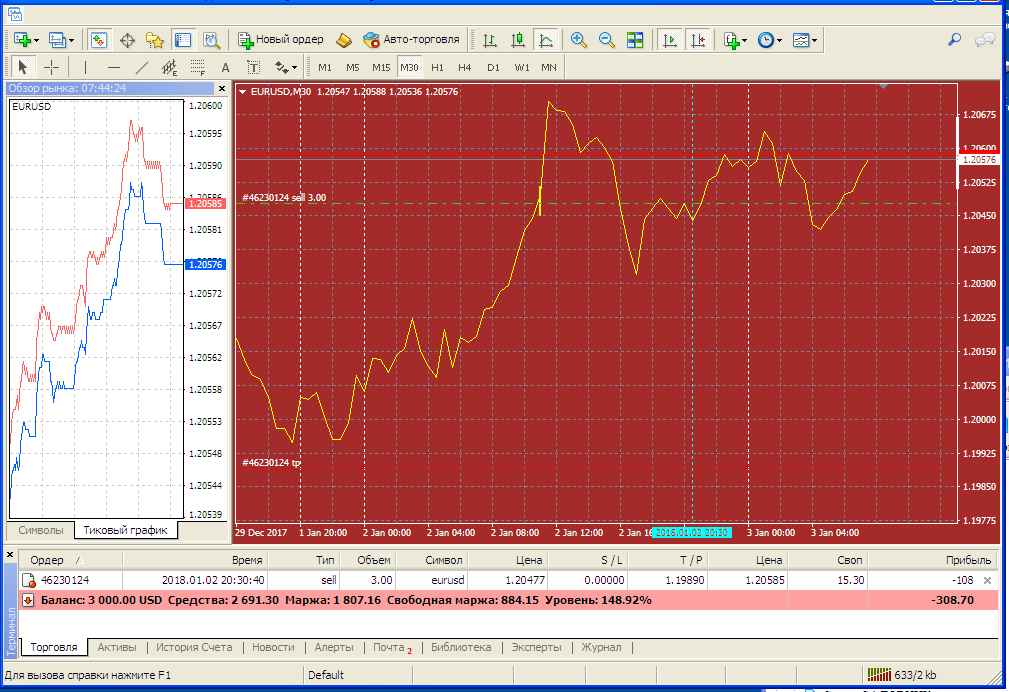This screenshot has height=692, width=1009.
Task: Open the profiles icon
Action: tap(57, 40)
